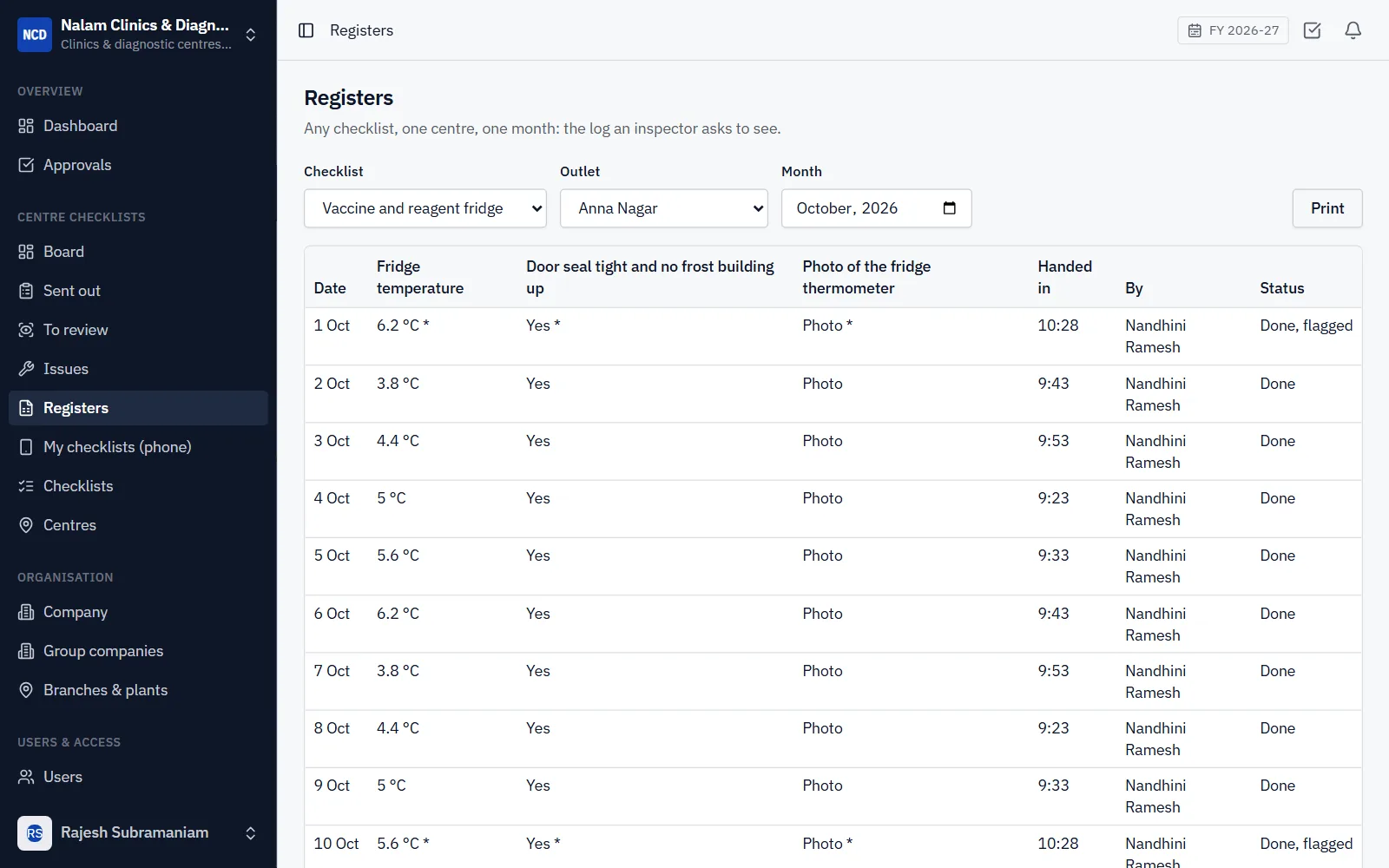The image size is (1389, 868).
Task: Go to Group companies
Action: 138,651
